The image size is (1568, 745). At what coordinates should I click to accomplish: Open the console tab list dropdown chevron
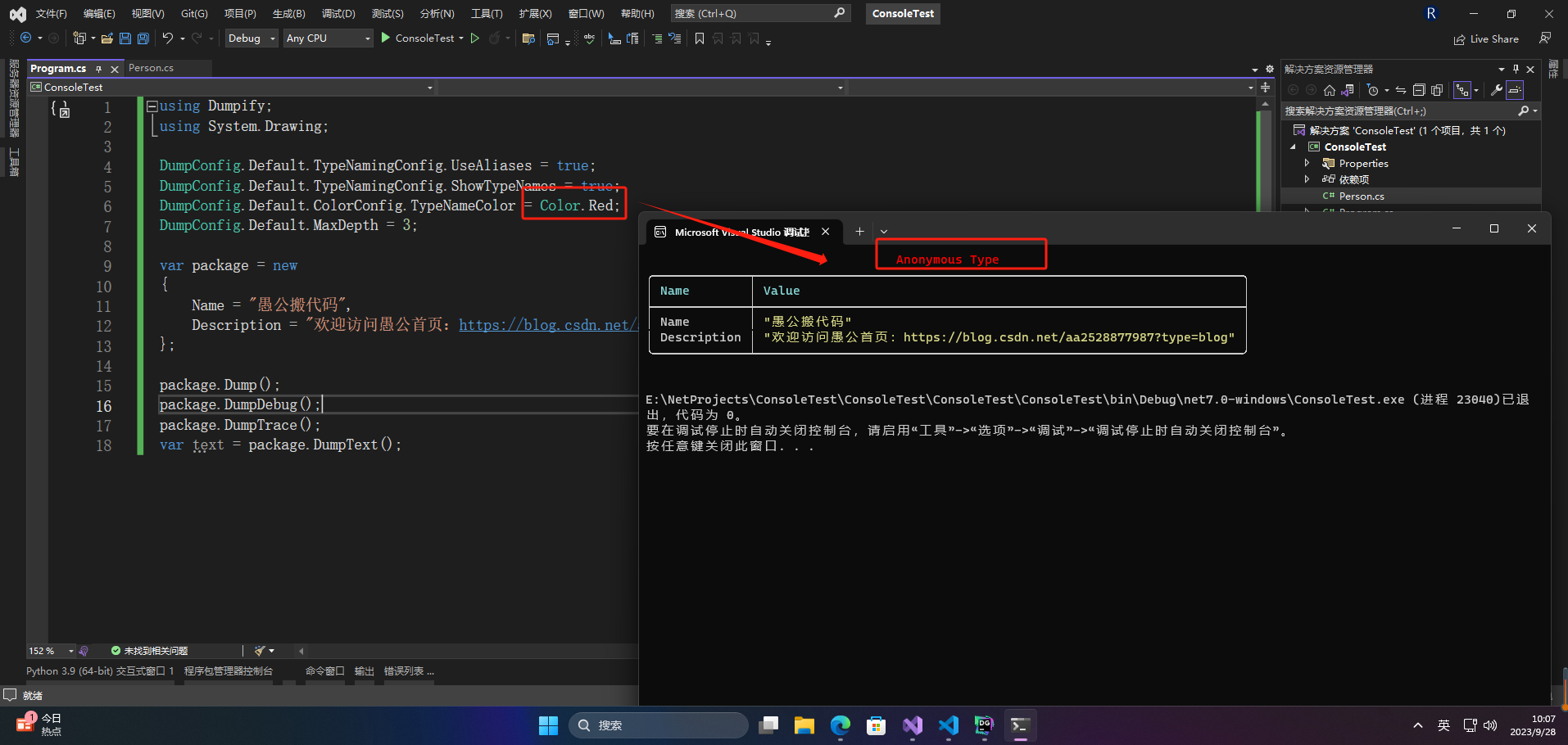tap(884, 232)
